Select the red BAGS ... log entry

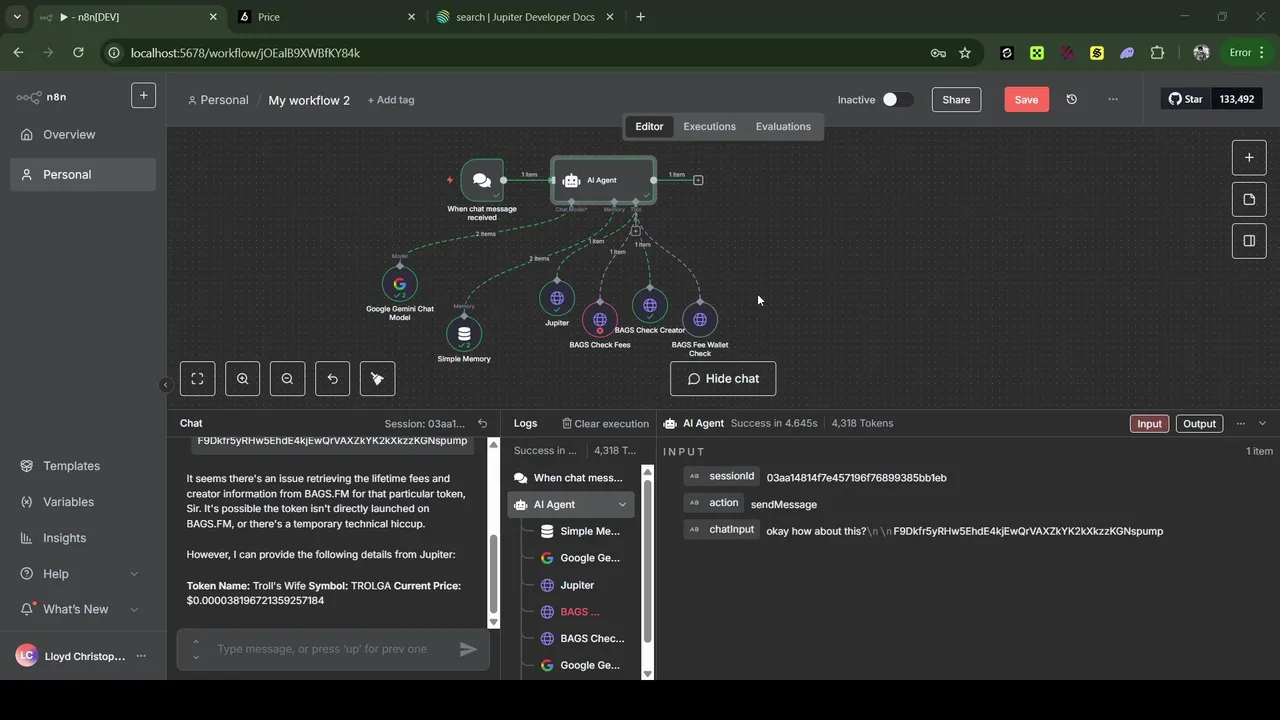coord(580,612)
